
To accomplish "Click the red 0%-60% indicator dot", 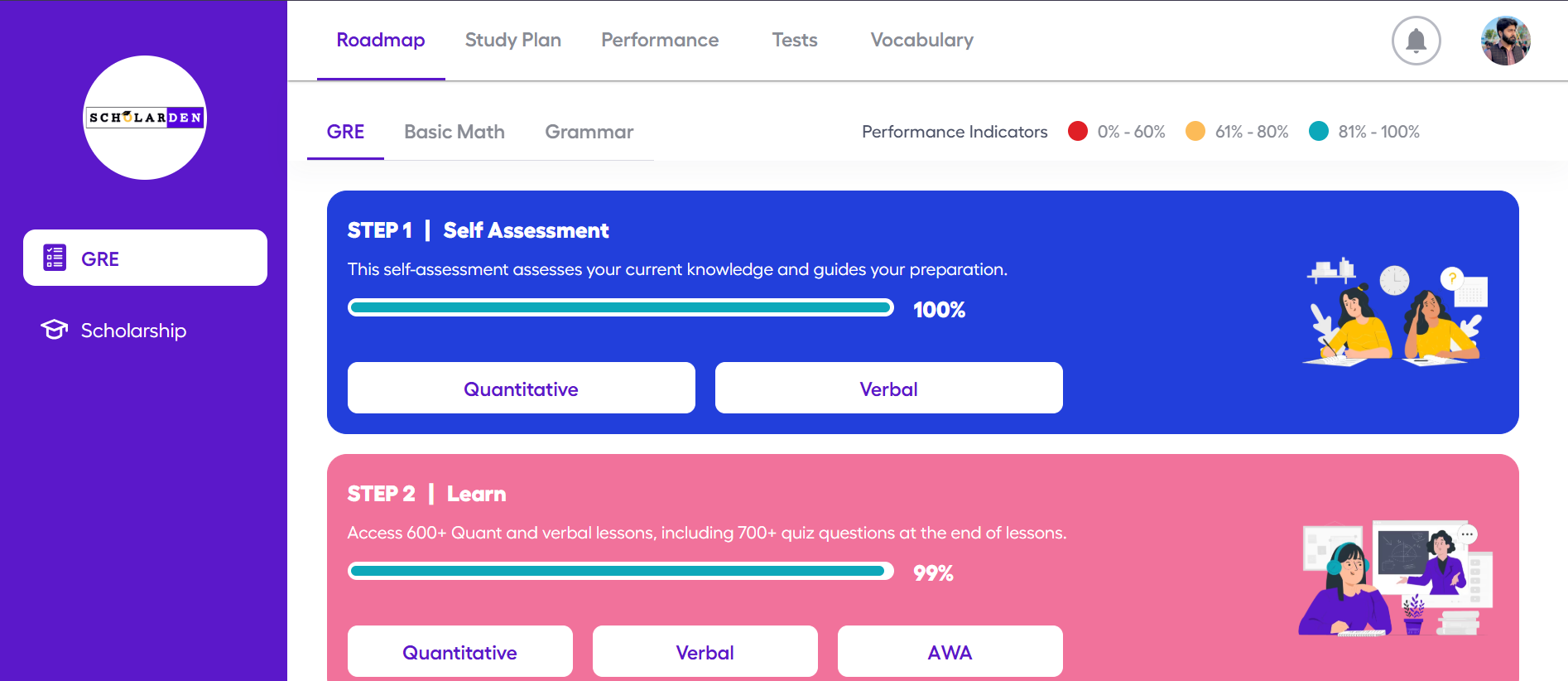I will click(x=1077, y=131).
